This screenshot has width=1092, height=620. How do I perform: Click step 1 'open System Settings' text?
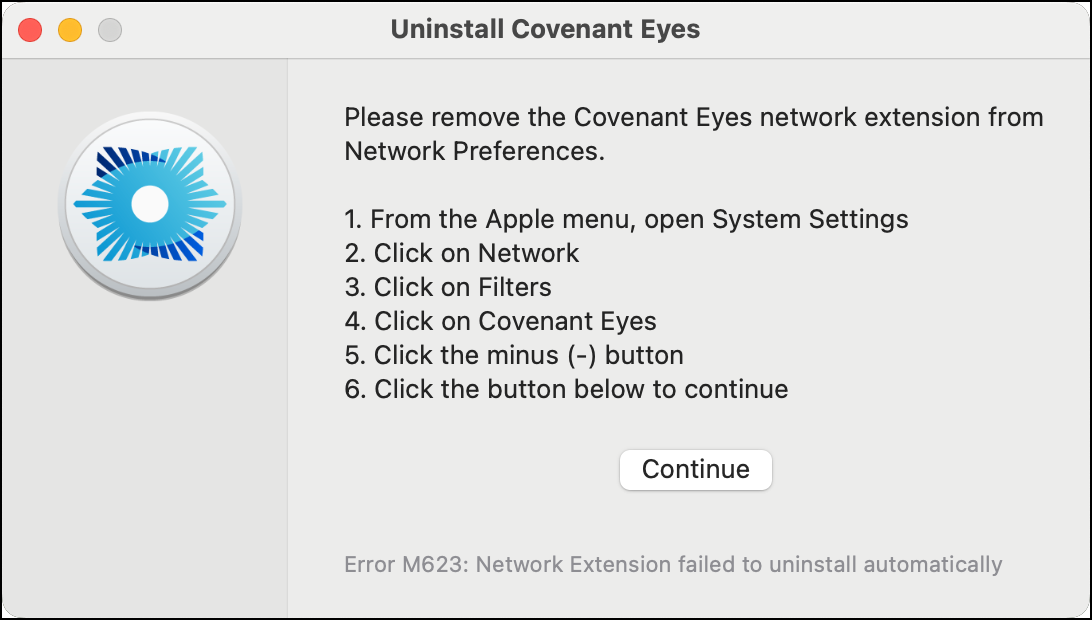(x=776, y=219)
